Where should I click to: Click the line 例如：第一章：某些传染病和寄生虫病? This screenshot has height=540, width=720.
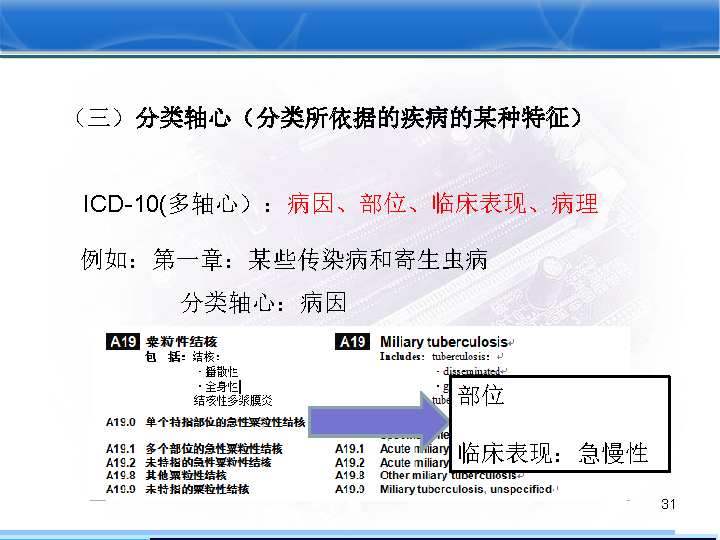tap(284, 260)
